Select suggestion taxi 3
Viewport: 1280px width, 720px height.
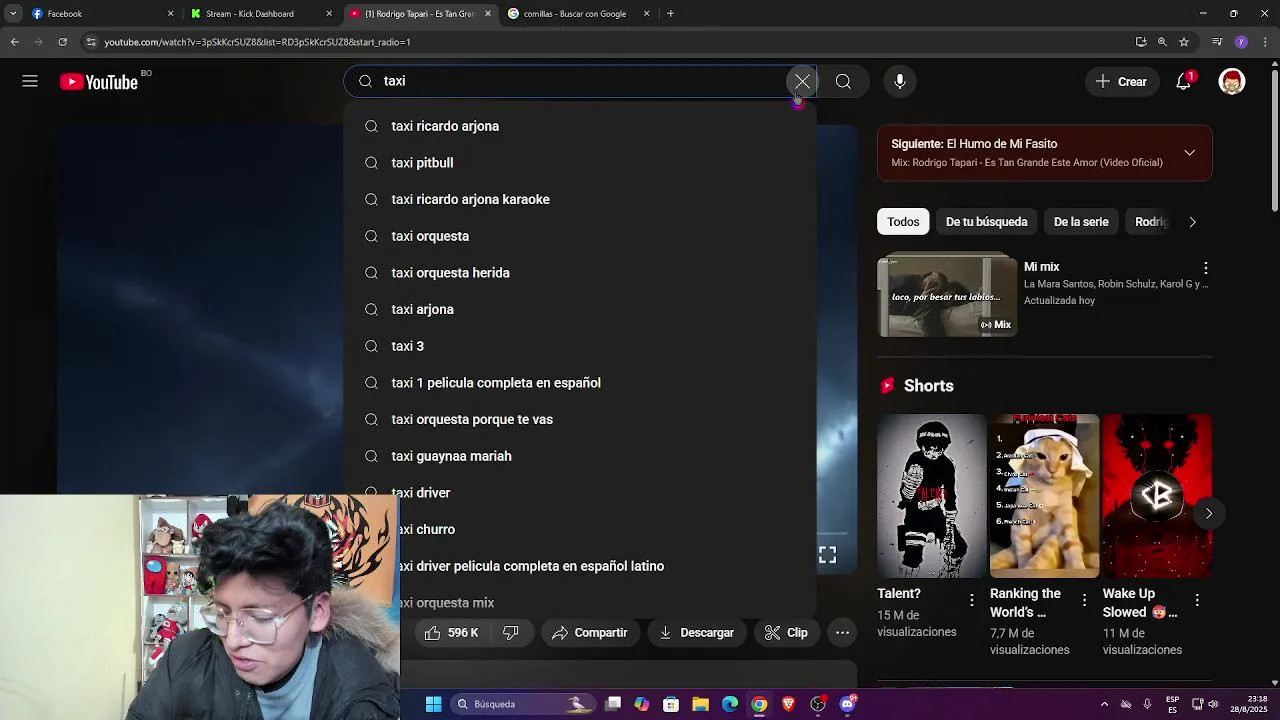point(580,346)
